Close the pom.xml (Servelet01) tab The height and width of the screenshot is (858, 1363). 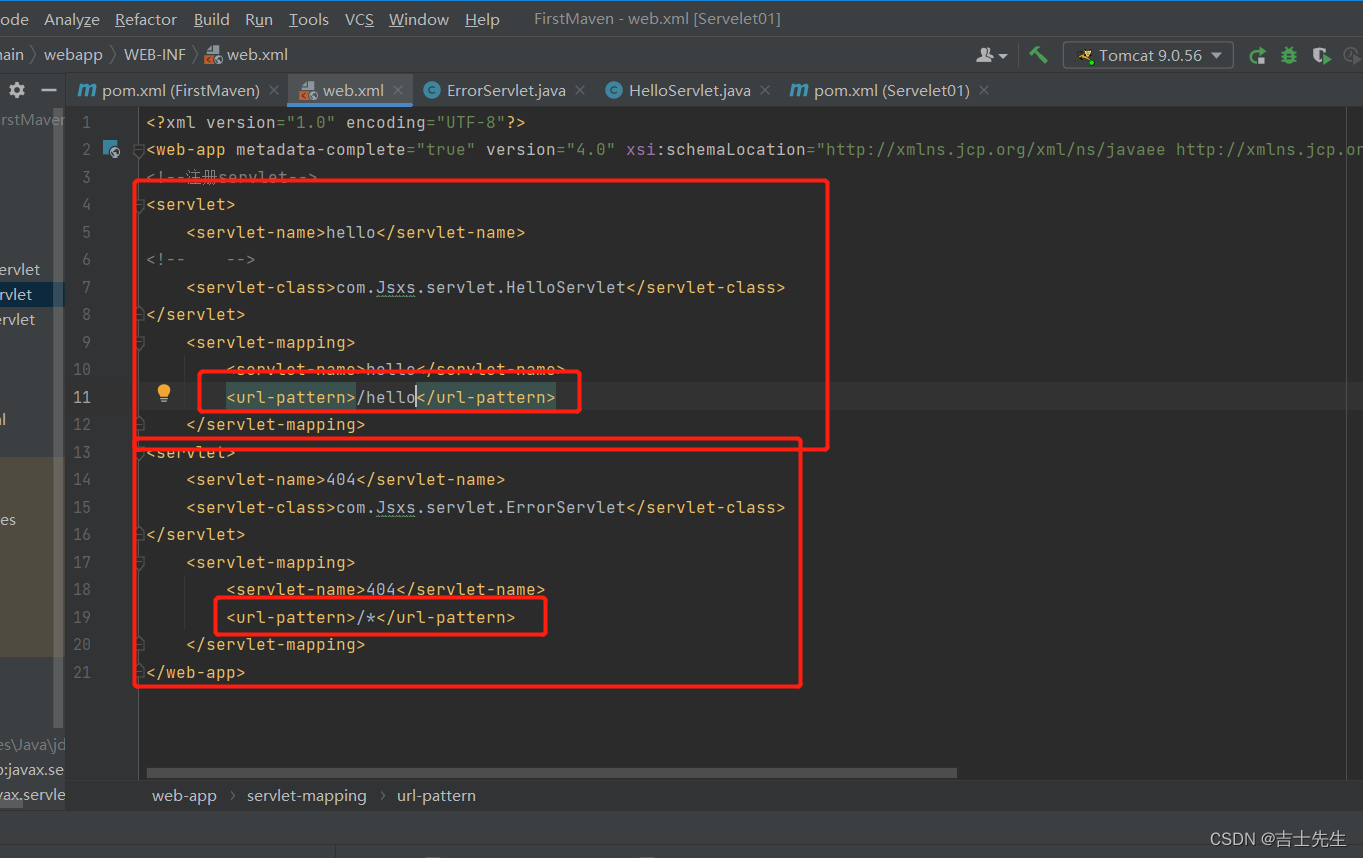(984, 90)
